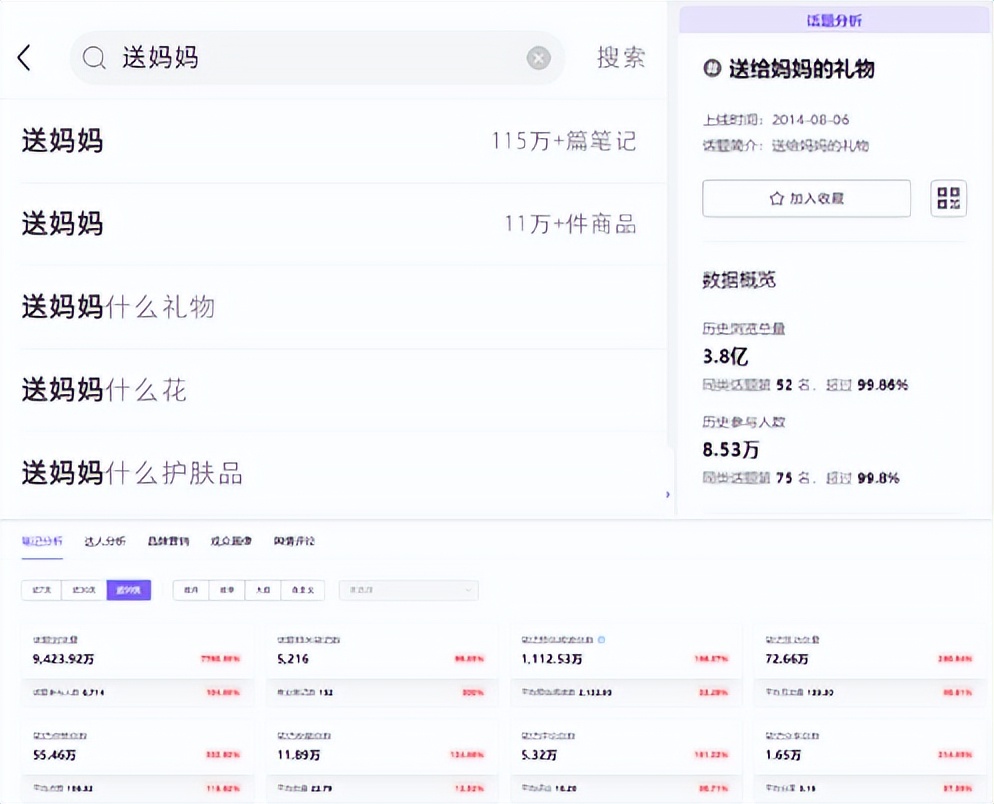Click the 加入收藏 favorite button
The height and width of the screenshot is (804, 994).
pos(806,198)
